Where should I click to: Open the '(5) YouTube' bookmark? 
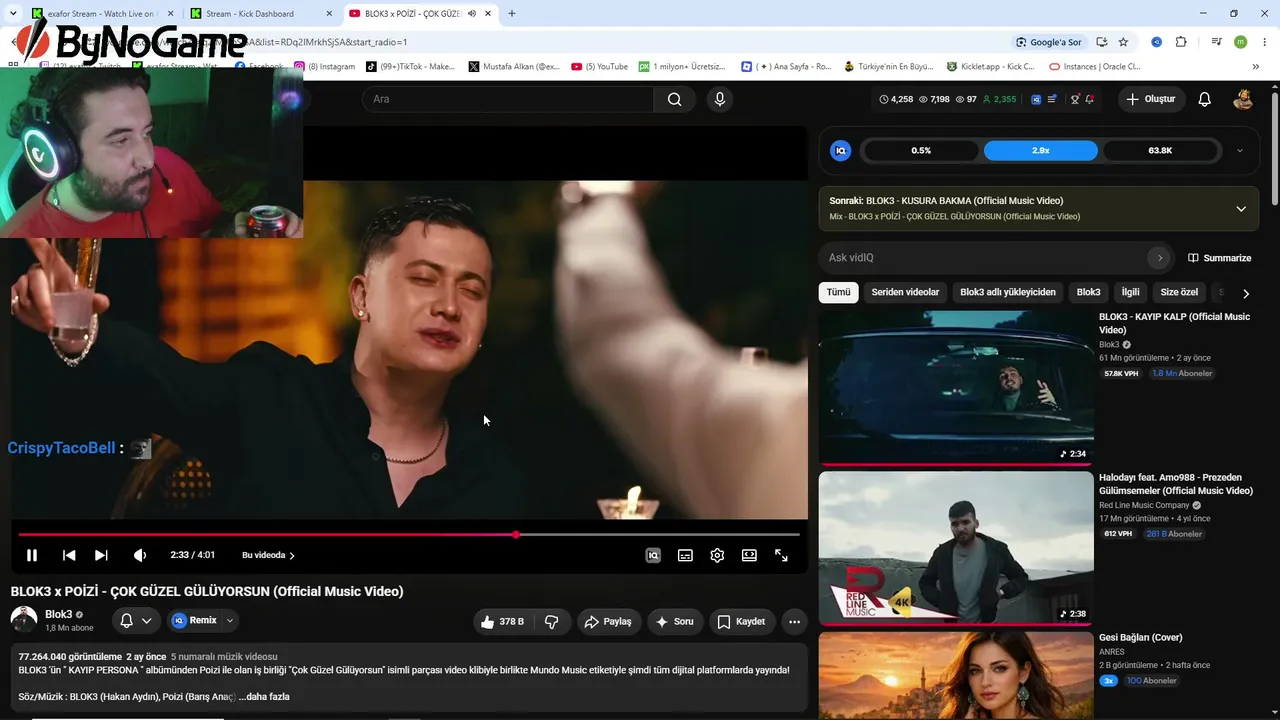tap(600, 67)
